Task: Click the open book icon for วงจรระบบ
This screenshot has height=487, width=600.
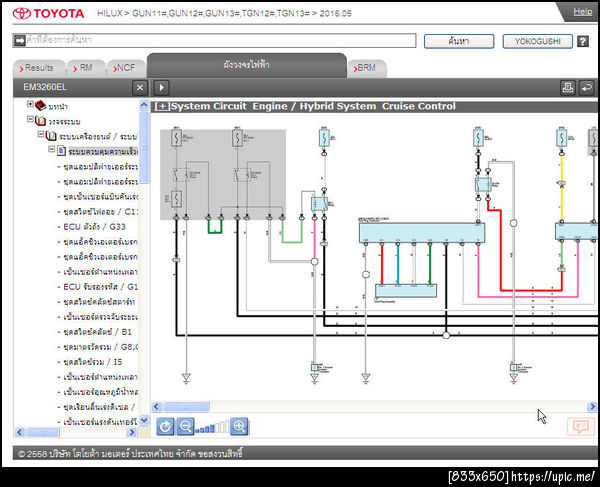Action: pos(41,121)
